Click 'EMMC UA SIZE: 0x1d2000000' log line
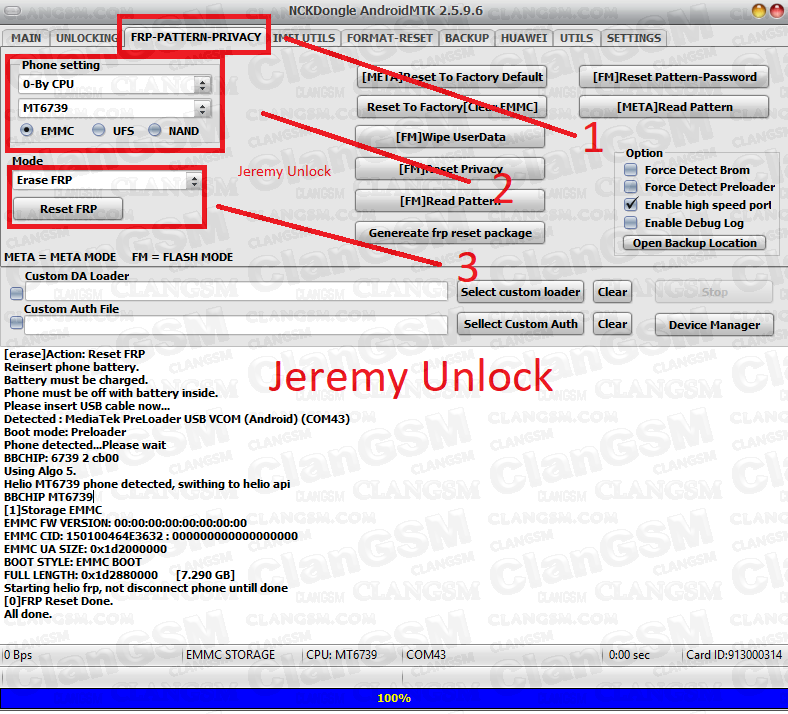788x714 pixels. click(x=85, y=549)
